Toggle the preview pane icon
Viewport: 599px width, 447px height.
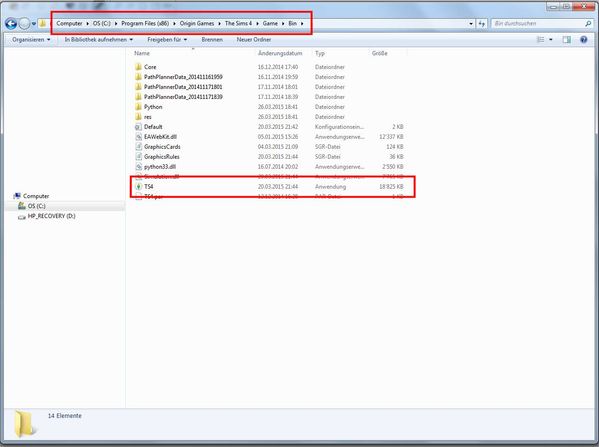tap(567, 39)
